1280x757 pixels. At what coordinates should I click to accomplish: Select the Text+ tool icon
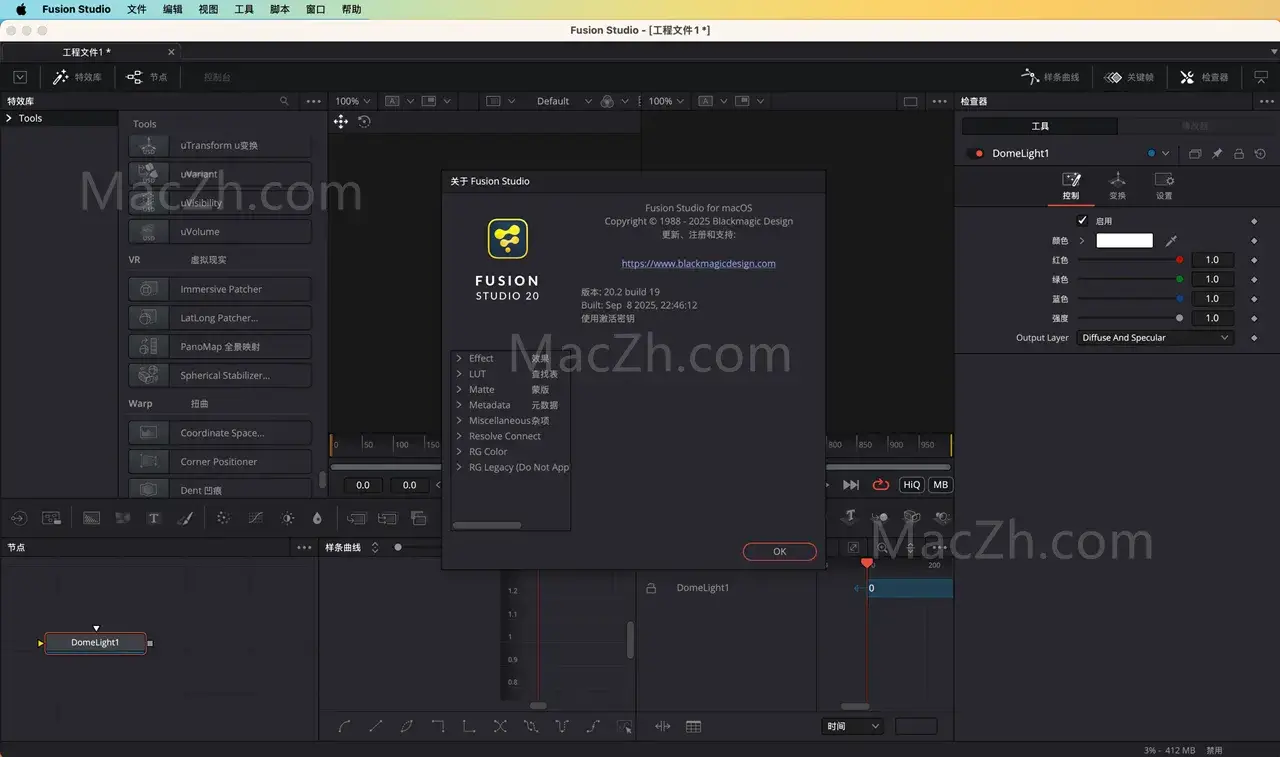tap(154, 518)
